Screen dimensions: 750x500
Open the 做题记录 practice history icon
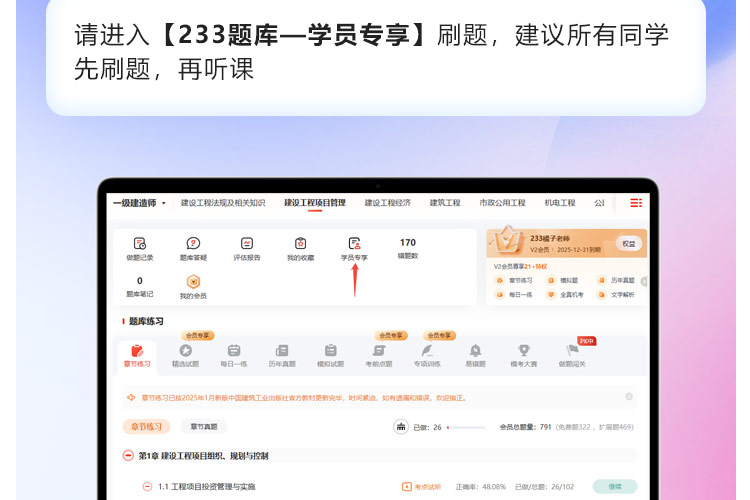coord(140,244)
